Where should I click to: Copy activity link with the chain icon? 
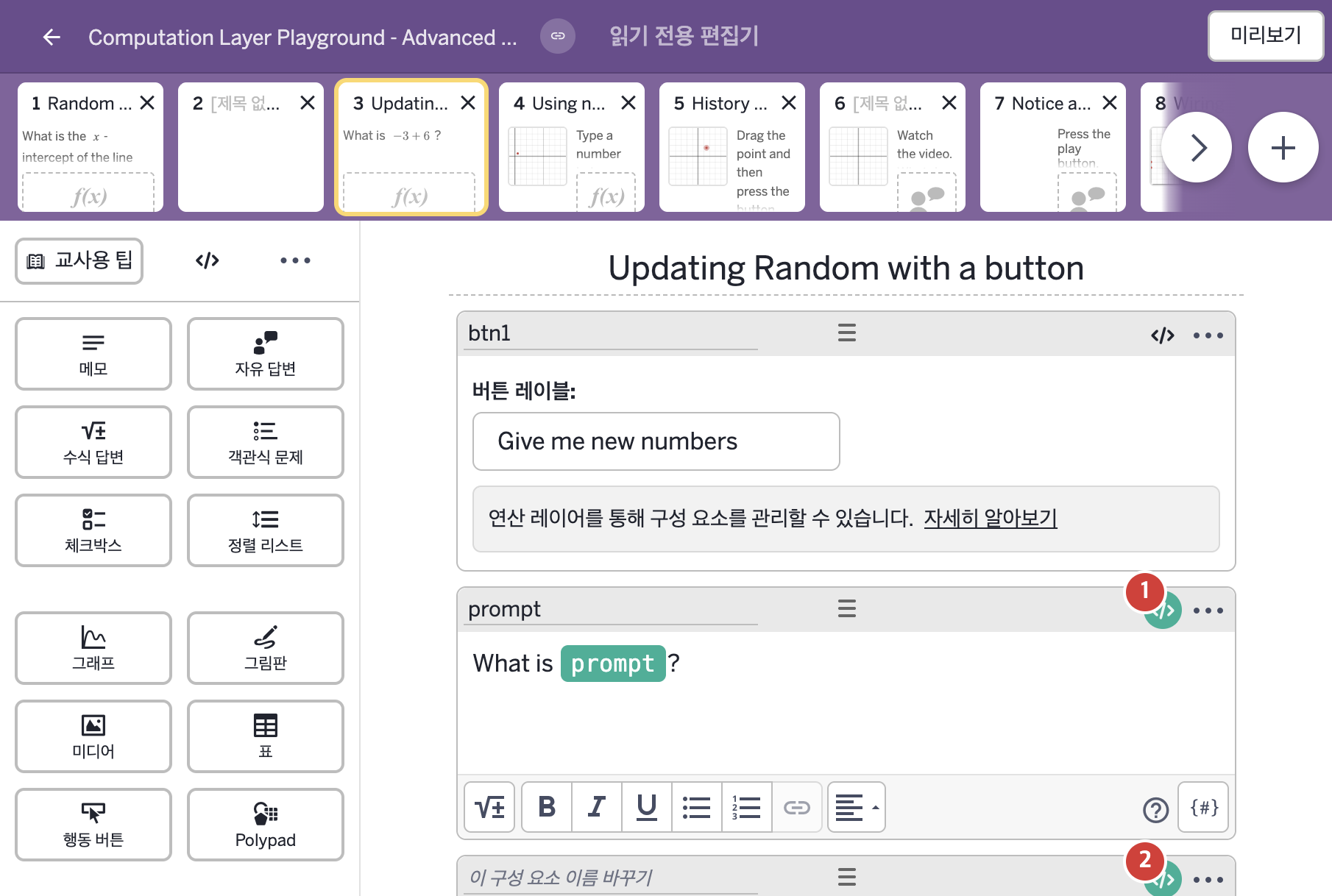click(558, 36)
